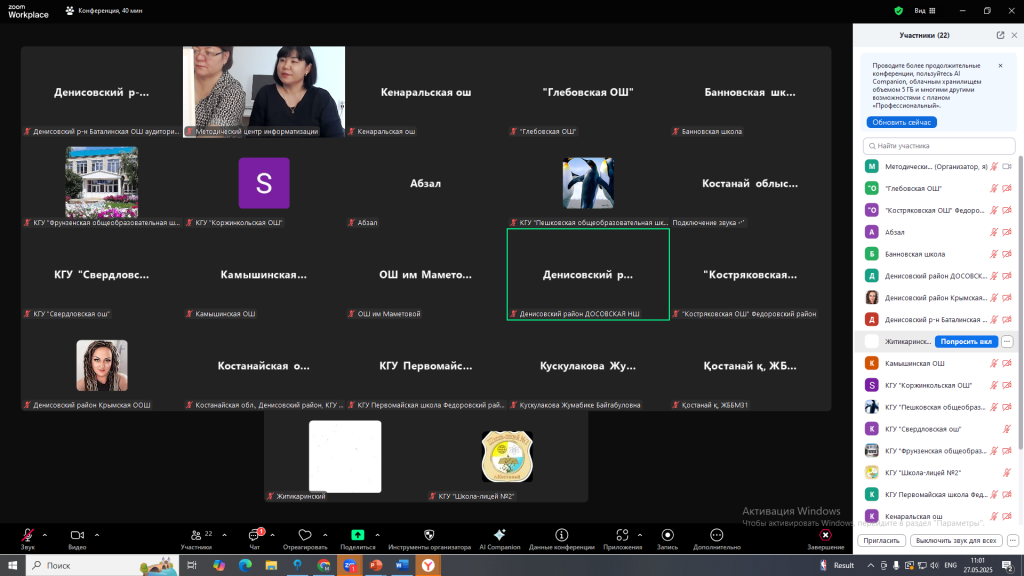This screenshot has width=1024, height=576.
Task: Click the purple S avatar tile
Action: (x=264, y=183)
